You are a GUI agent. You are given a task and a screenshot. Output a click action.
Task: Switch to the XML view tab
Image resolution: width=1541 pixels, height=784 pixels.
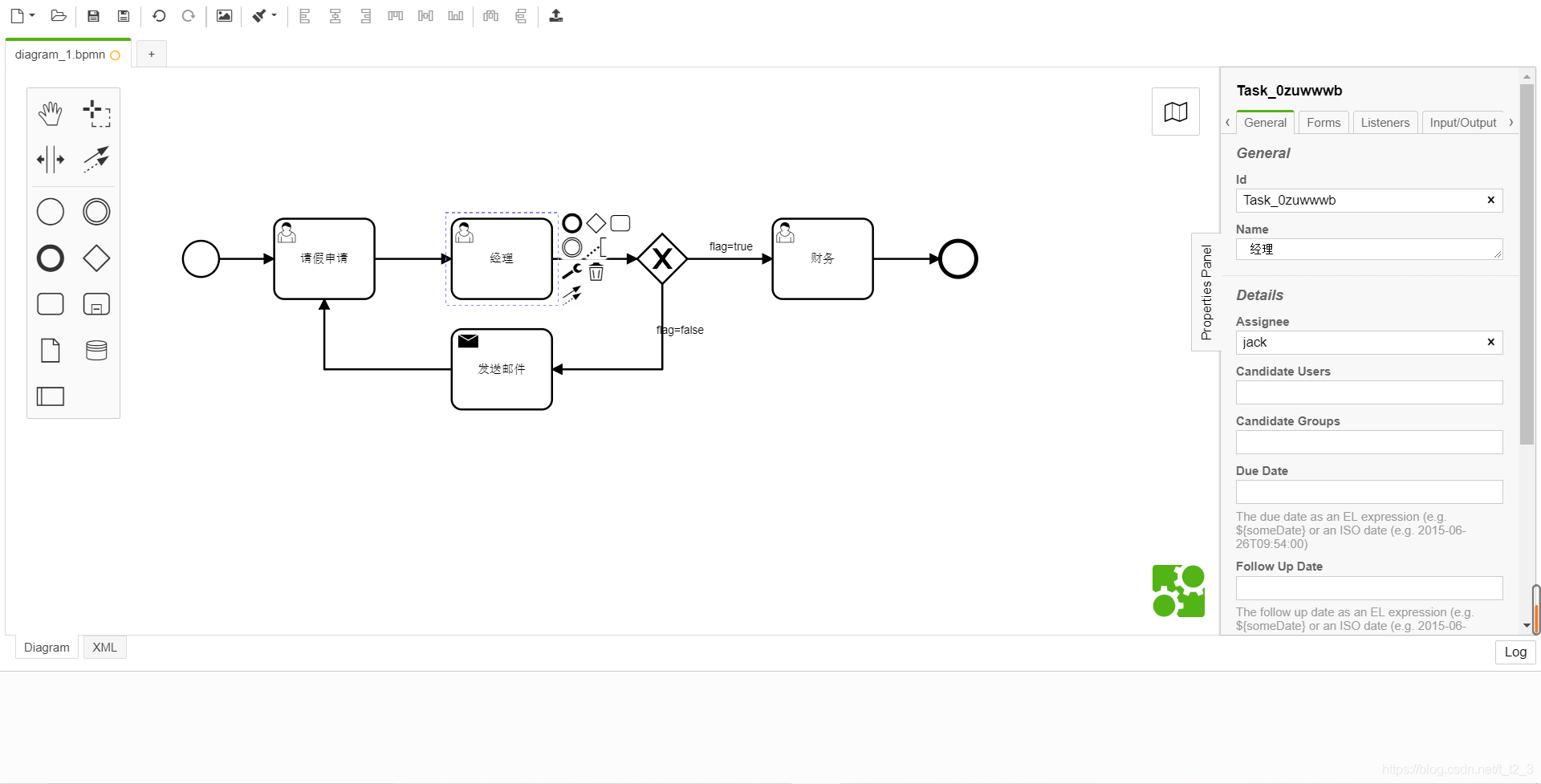point(104,648)
